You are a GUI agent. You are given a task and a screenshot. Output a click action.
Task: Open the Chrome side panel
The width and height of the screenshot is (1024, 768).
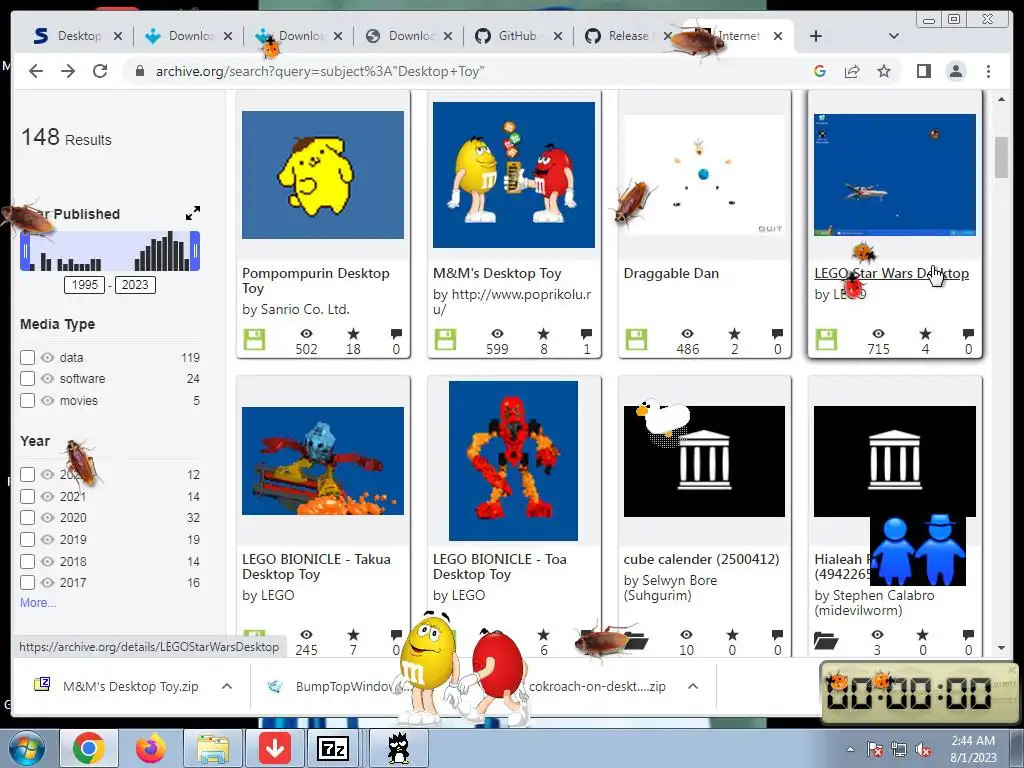coord(923,71)
